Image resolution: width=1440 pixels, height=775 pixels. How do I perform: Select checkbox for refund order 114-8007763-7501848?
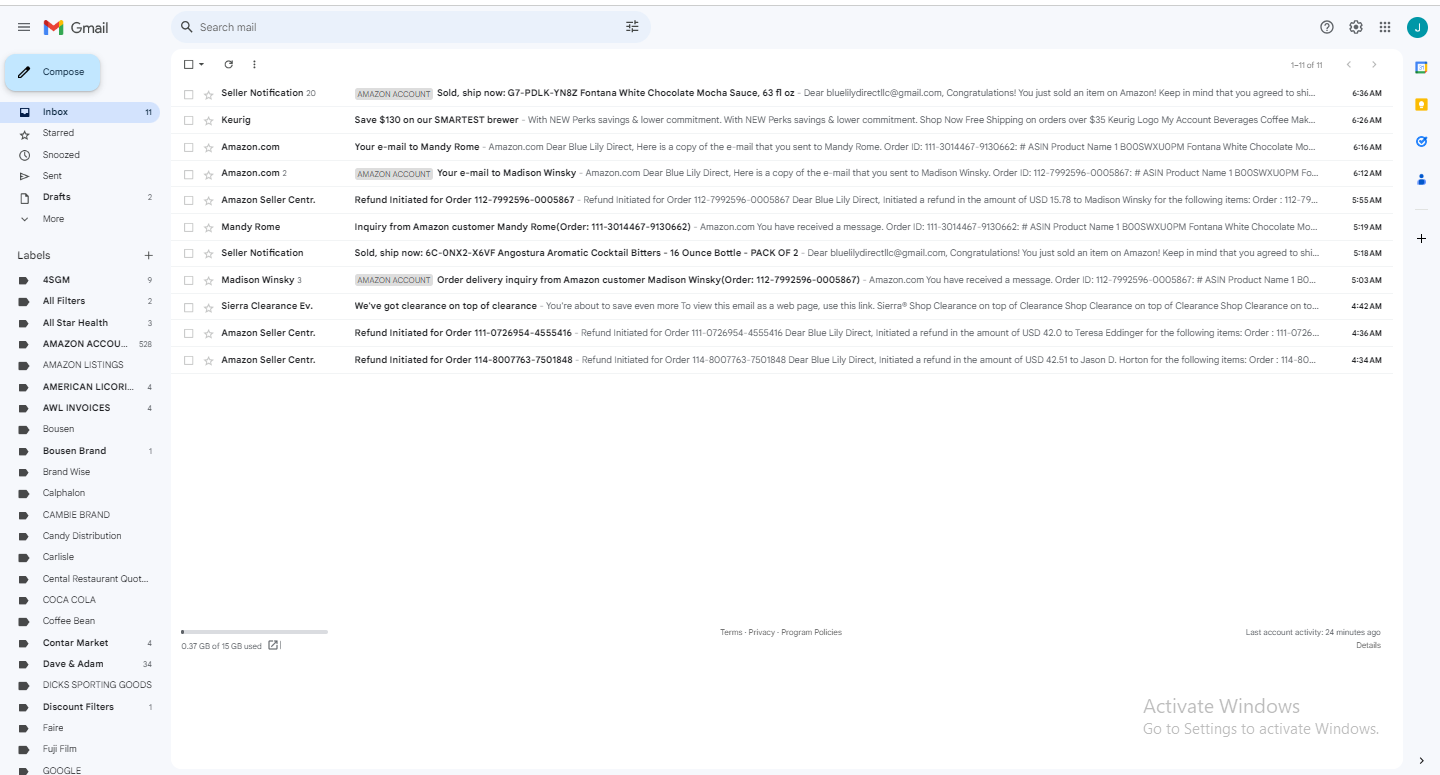tap(188, 360)
